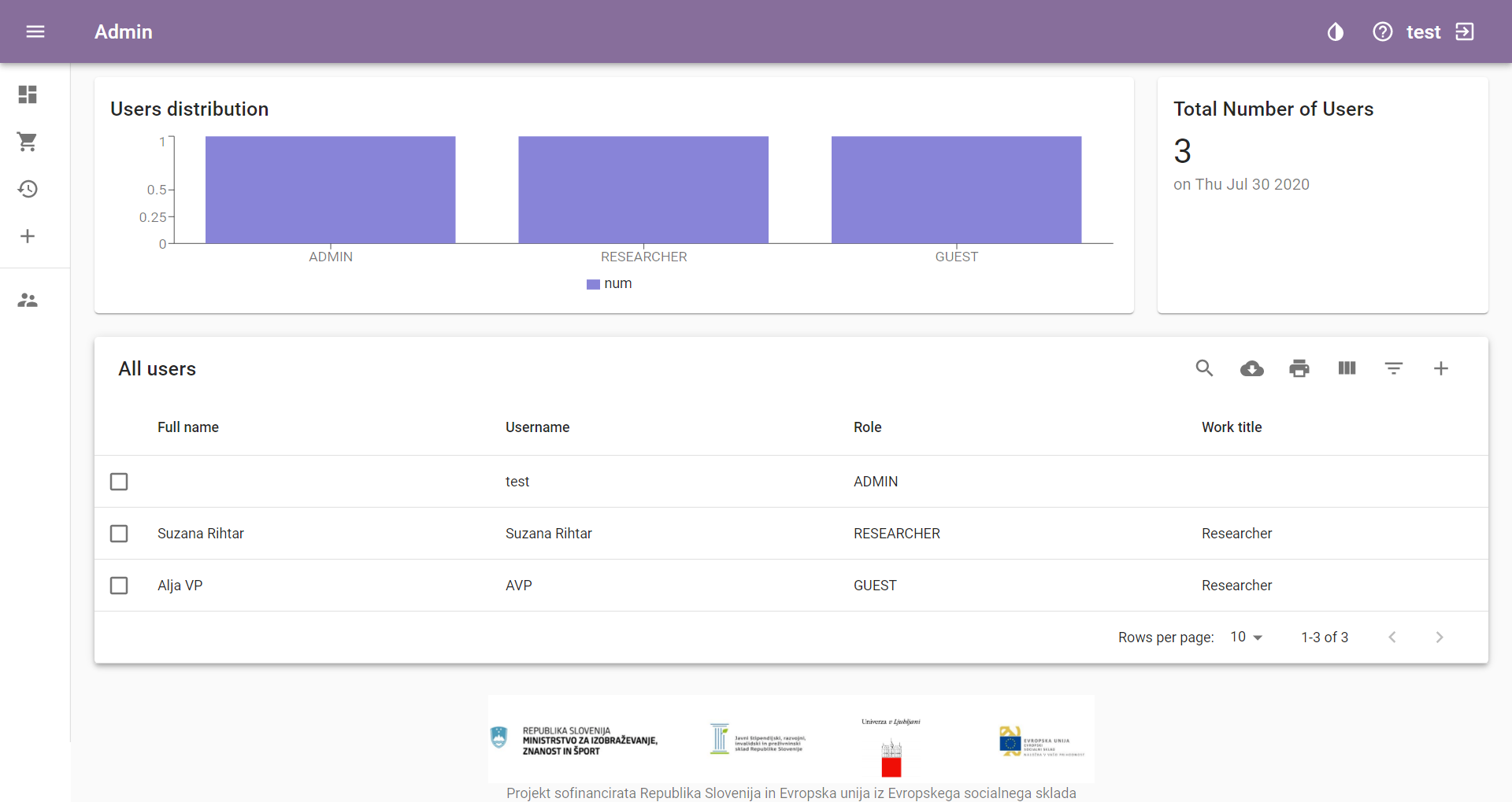The image size is (1512, 802).
Task: Click the date 'on Thu Jul 30 2020'
Action: (x=1241, y=184)
